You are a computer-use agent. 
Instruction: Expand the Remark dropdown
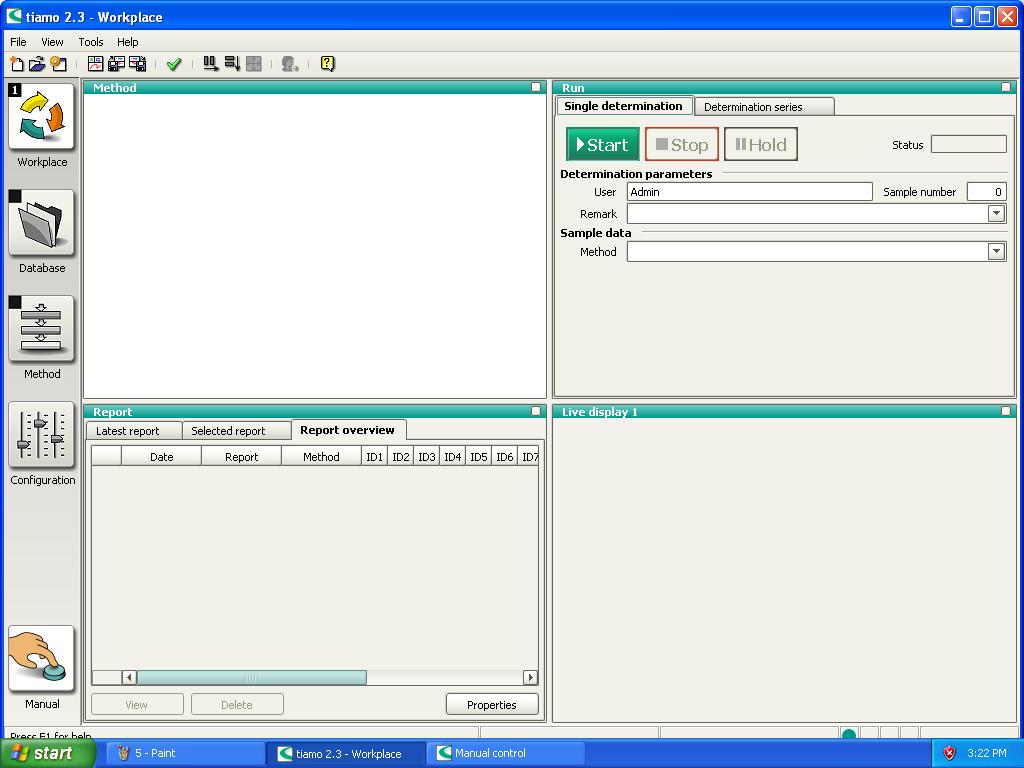996,214
